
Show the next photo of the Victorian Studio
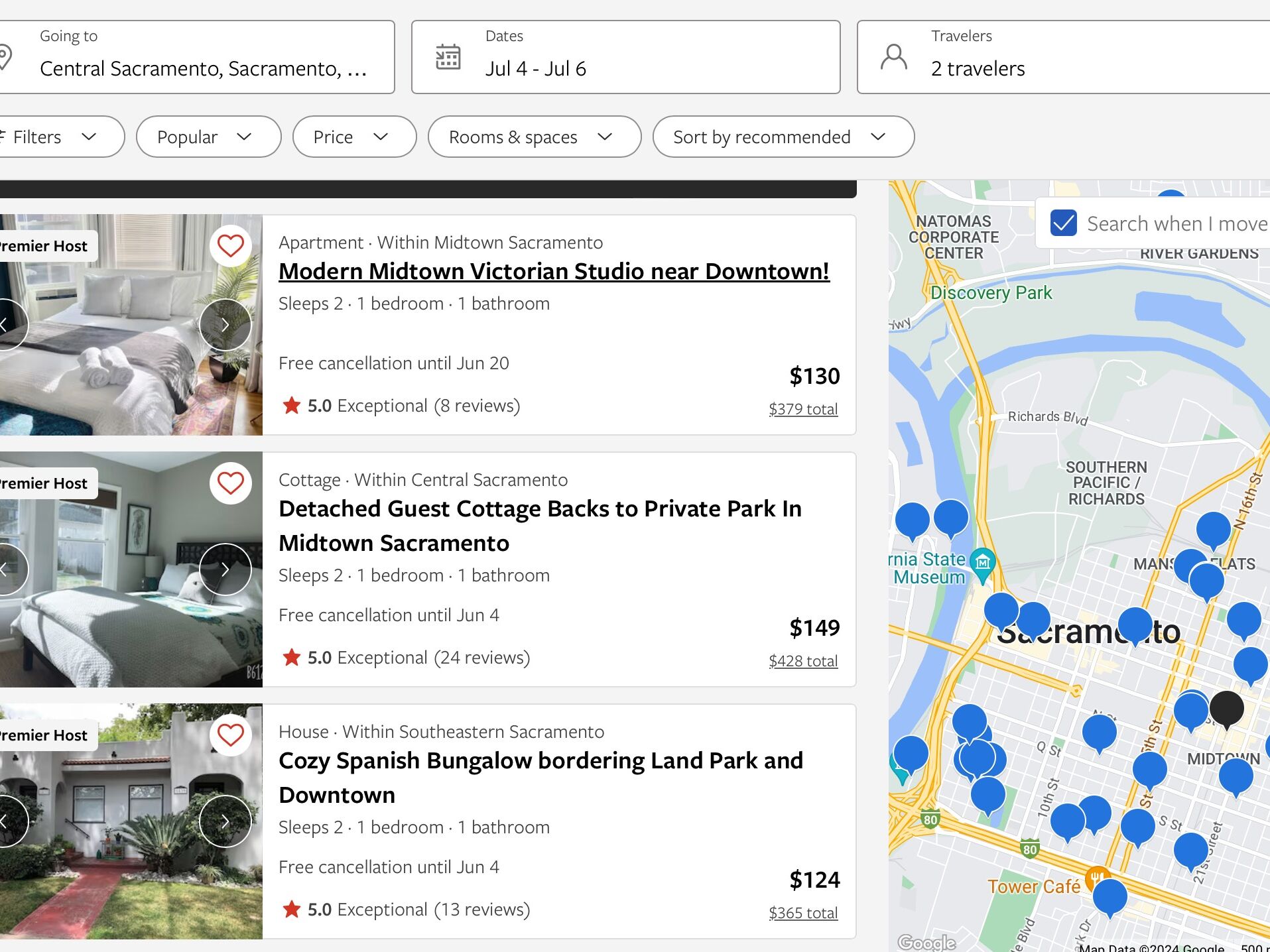225,325
